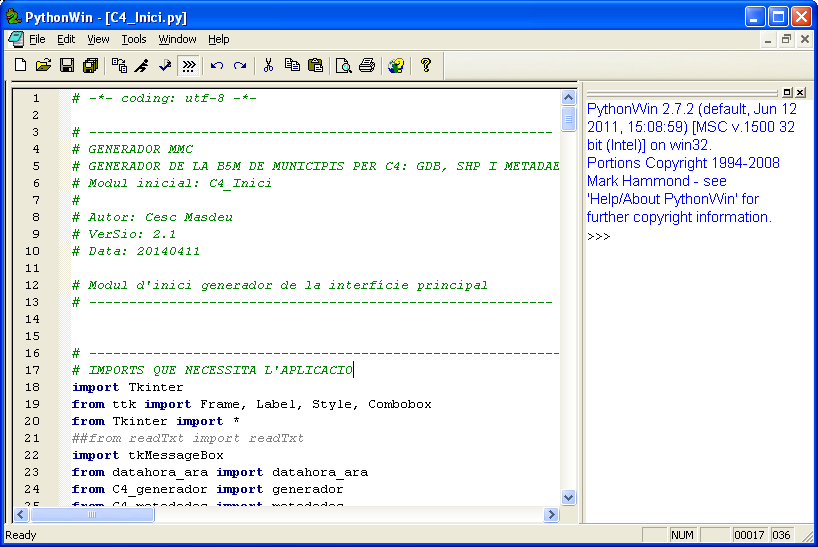Image resolution: width=818 pixels, height=547 pixels.
Task: Click the '# -*- coding: utf-8 -*-' line
Action: coord(164,98)
